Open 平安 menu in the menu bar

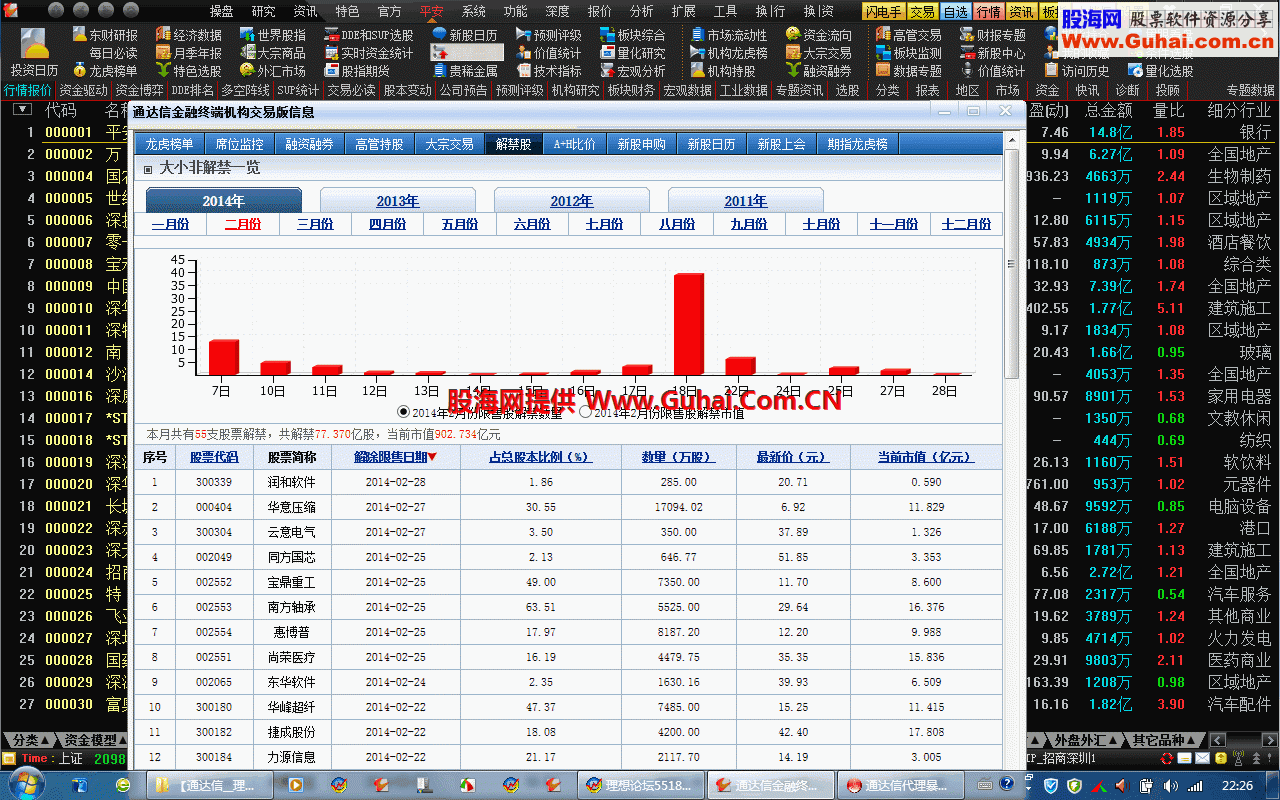pos(432,11)
